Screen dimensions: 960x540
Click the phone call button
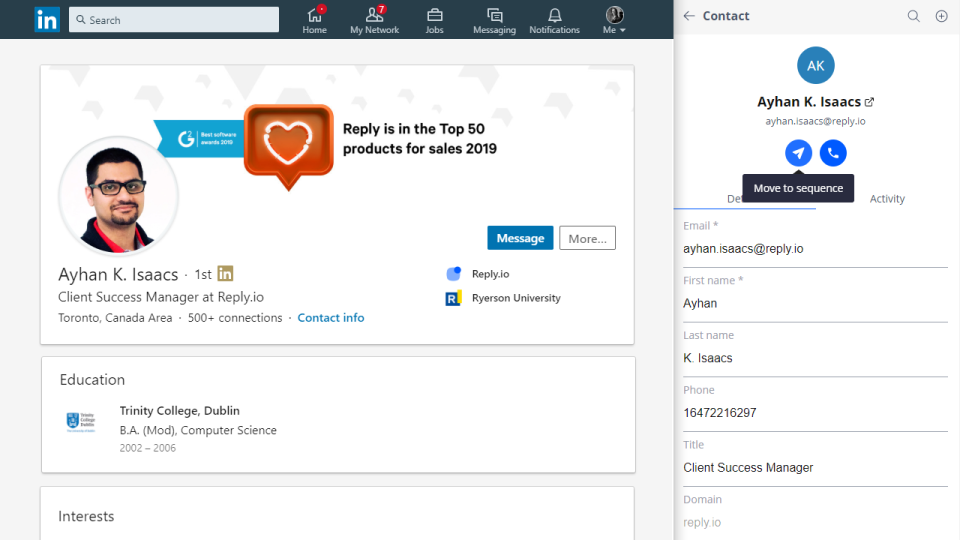point(833,153)
